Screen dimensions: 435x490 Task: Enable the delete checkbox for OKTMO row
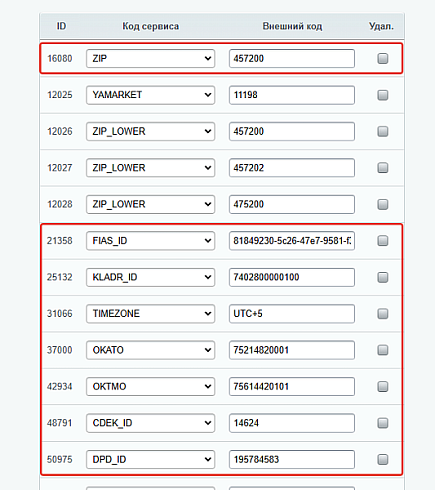coord(383,387)
